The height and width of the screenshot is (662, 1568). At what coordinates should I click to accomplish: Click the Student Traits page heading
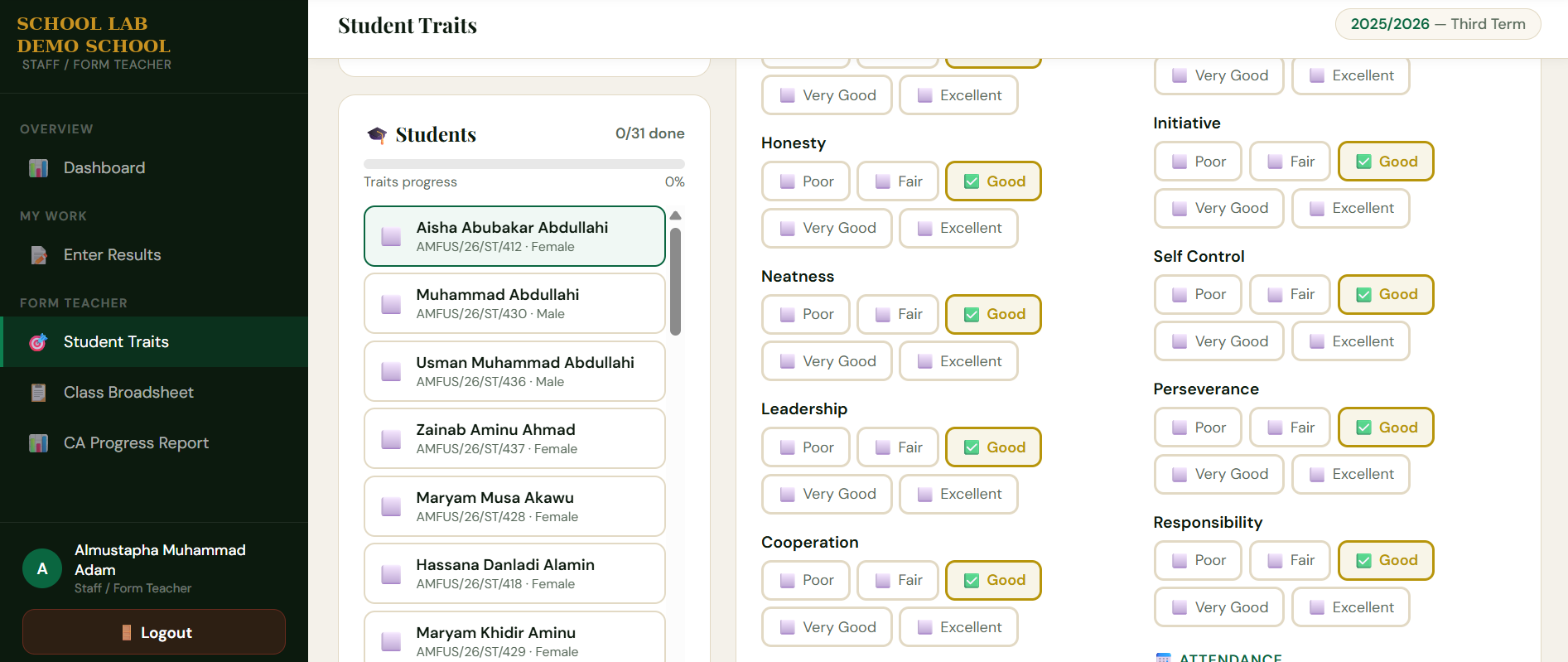coord(408,26)
